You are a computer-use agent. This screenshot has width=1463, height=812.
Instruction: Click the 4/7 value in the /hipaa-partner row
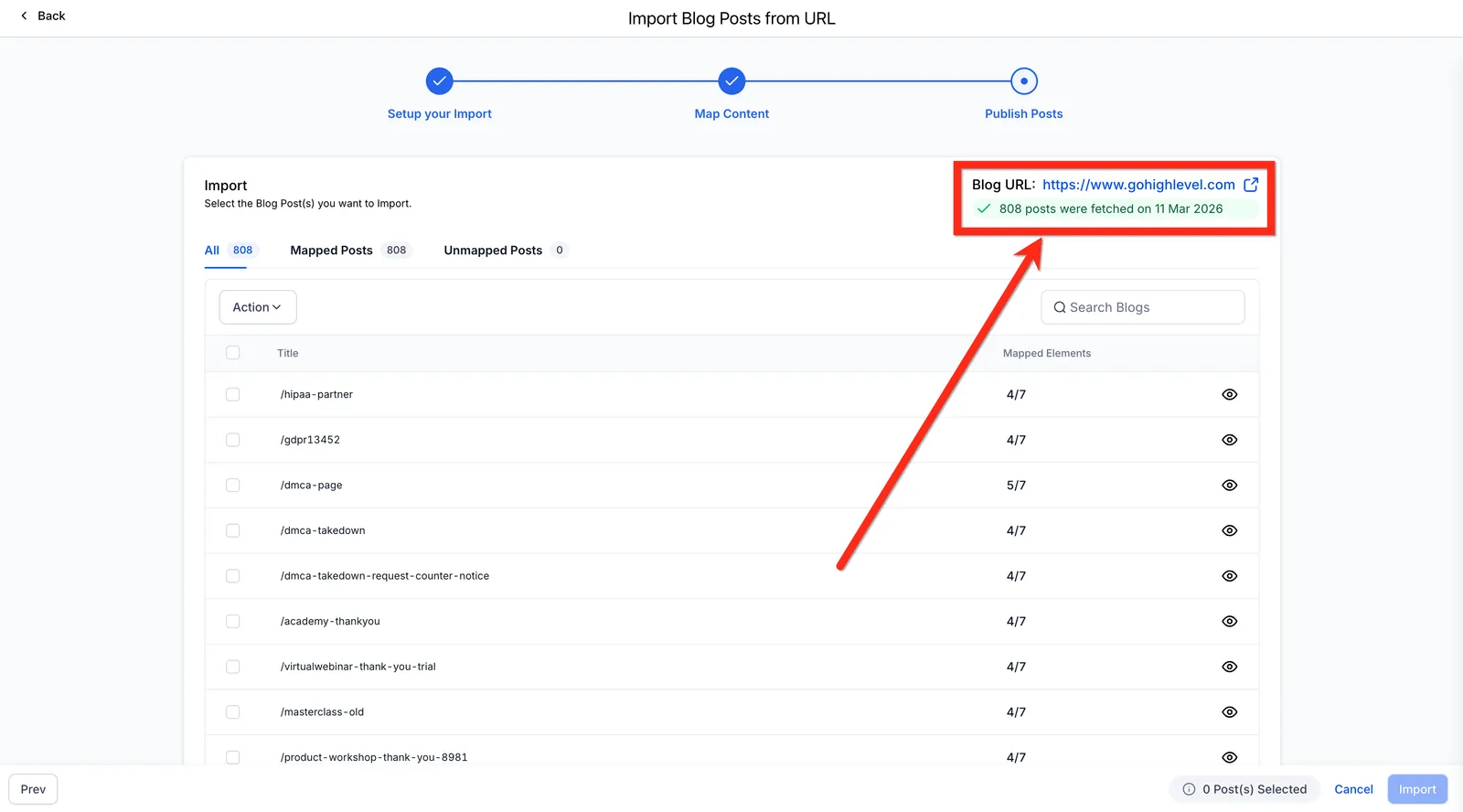(1016, 394)
